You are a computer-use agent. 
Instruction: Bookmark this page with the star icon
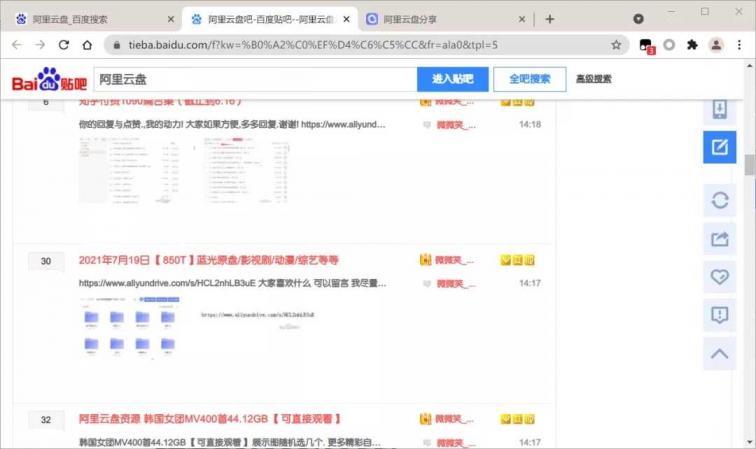[x=616, y=45]
